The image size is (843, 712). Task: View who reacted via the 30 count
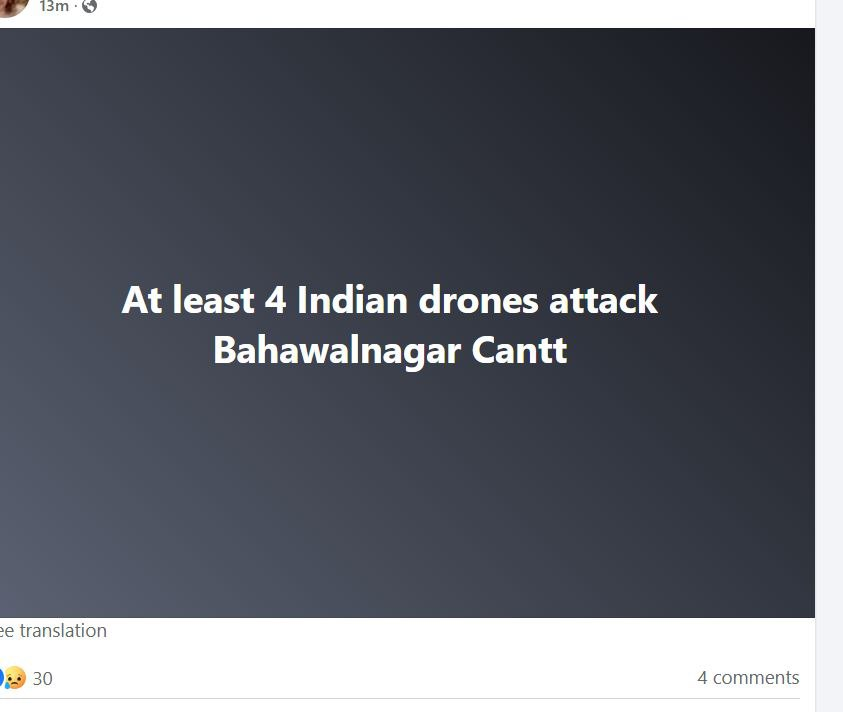42,679
